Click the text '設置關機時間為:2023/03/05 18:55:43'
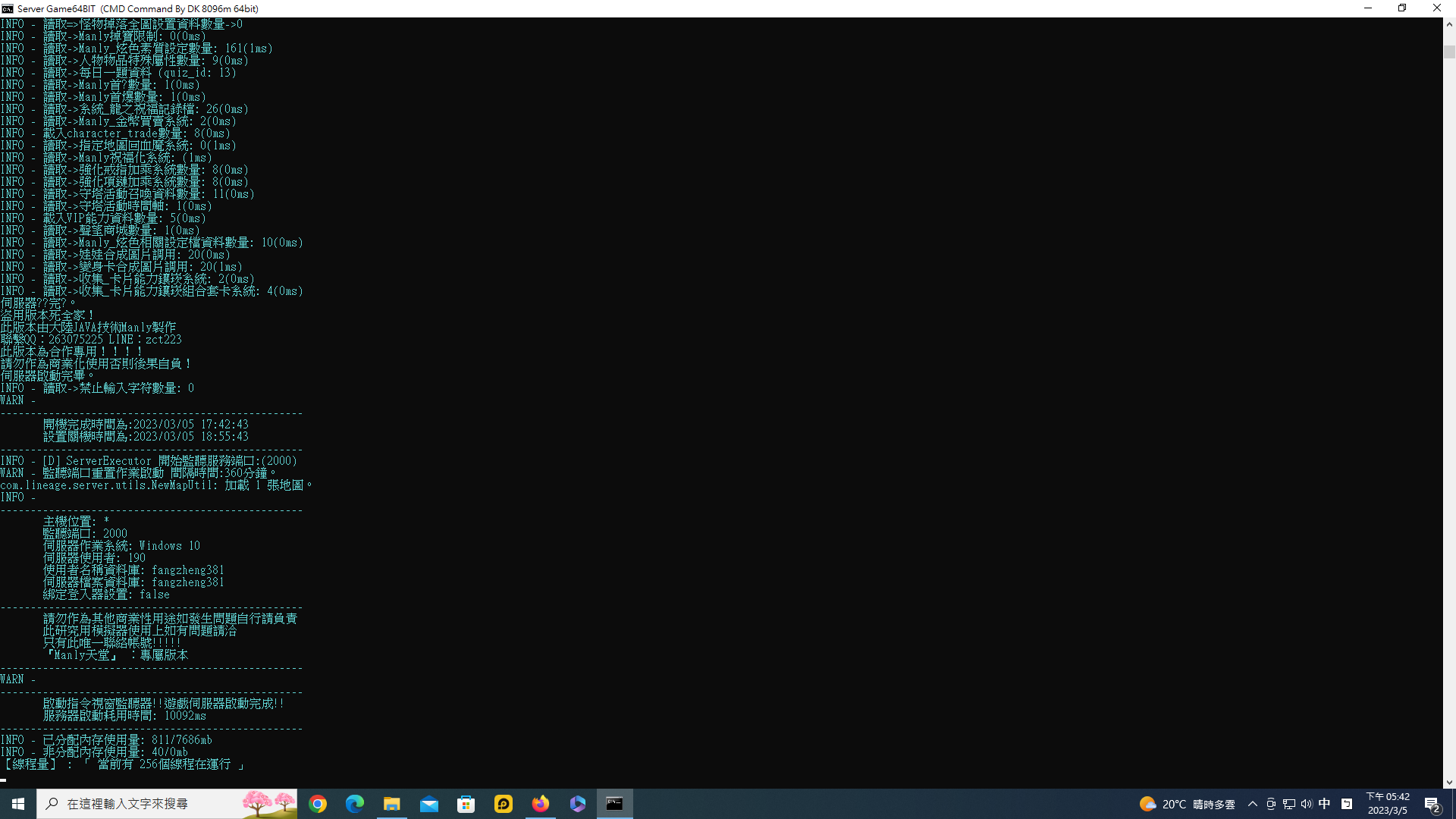 click(x=146, y=437)
